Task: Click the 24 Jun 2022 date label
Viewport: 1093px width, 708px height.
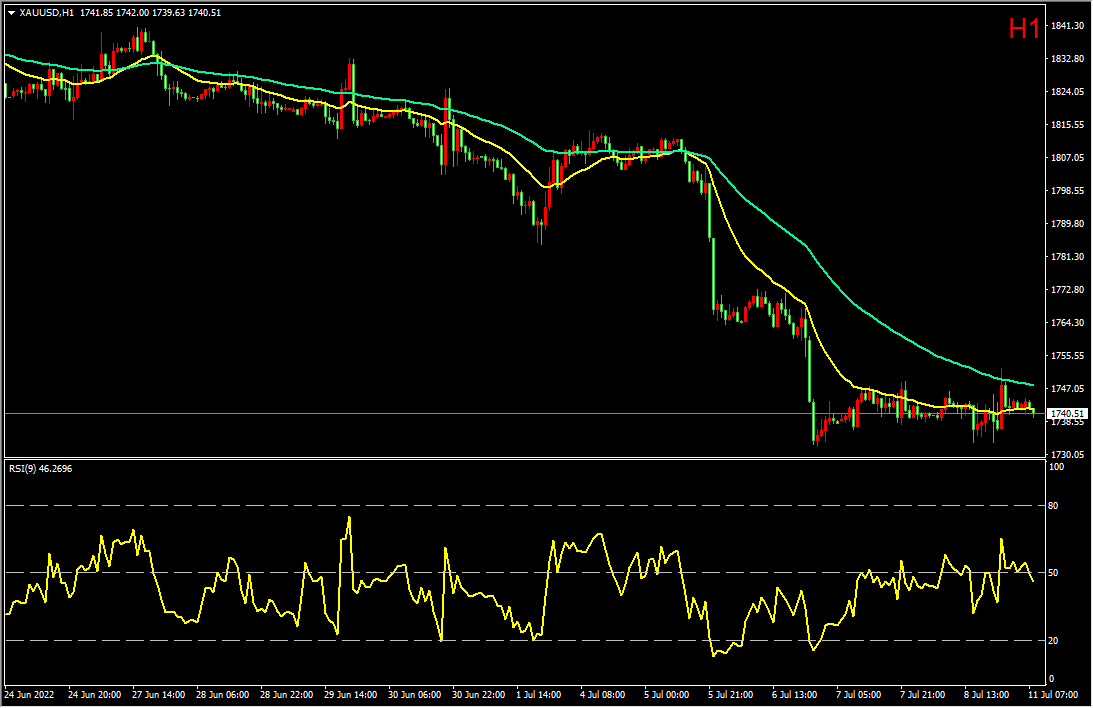Action: tap(29, 695)
